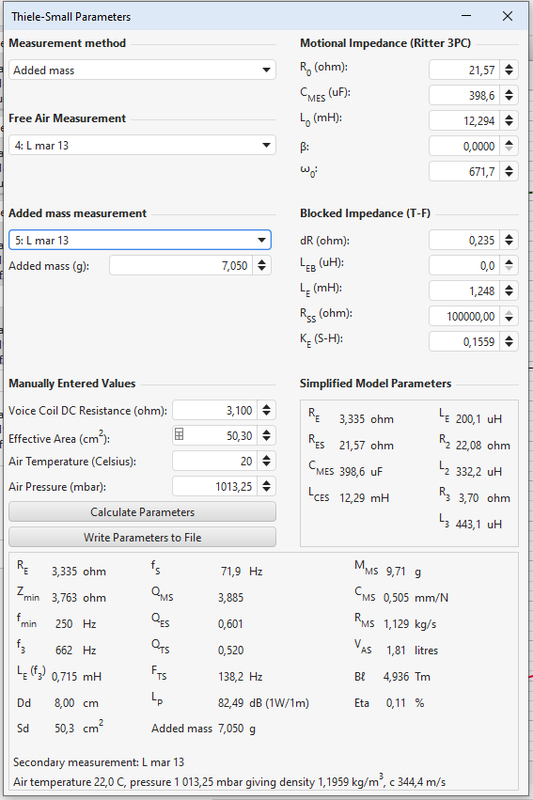
Task: Click the Dd value 8,00 cm
Action: coord(77,703)
